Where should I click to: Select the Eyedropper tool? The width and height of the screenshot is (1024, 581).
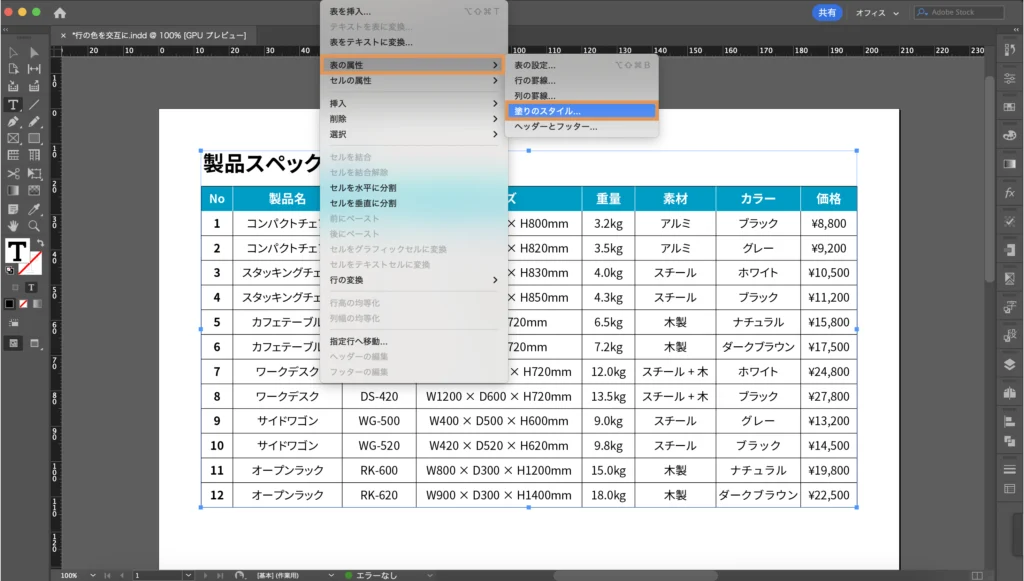pos(34,208)
